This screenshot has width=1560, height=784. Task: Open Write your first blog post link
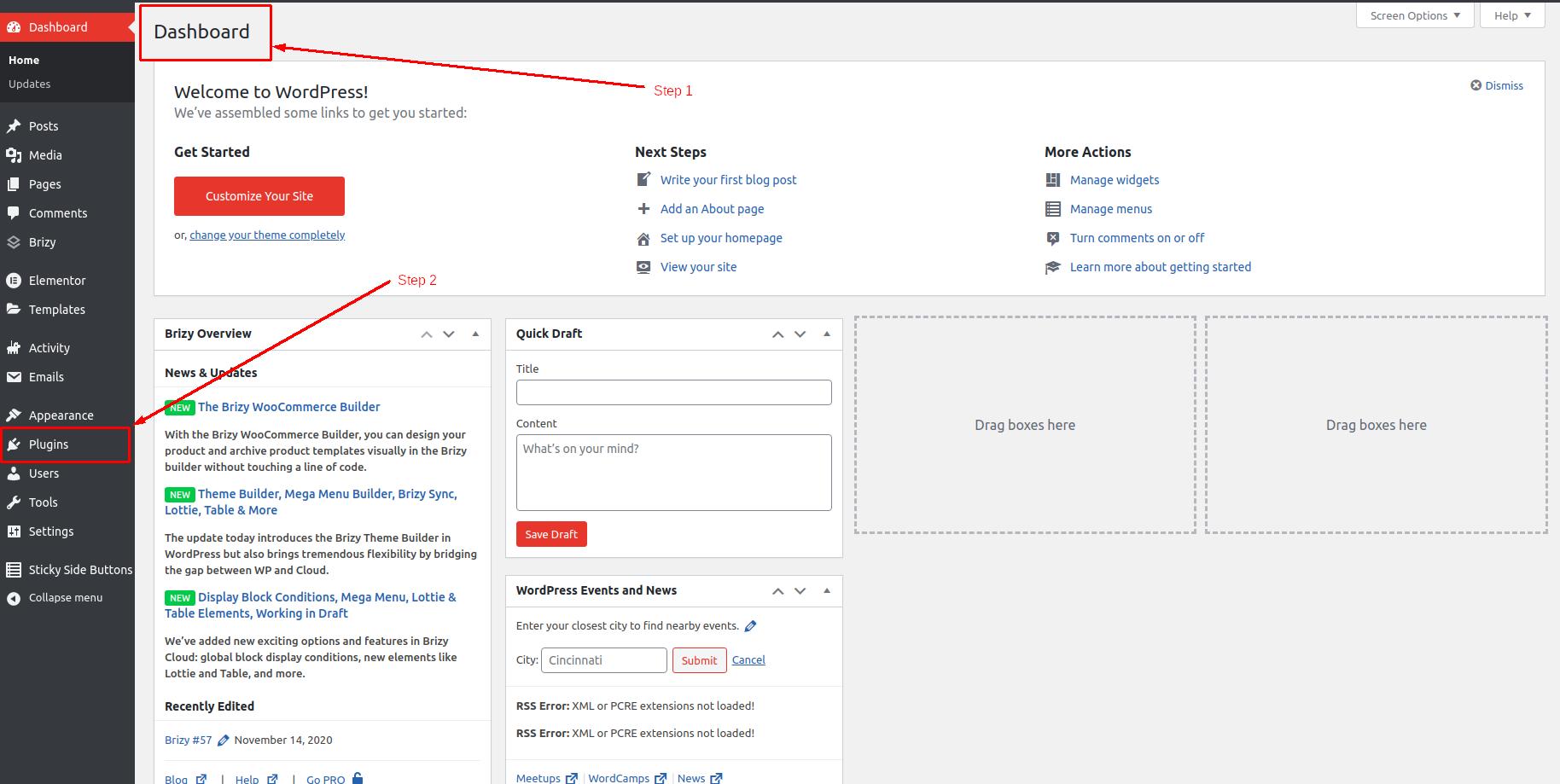click(x=728, y=180)
